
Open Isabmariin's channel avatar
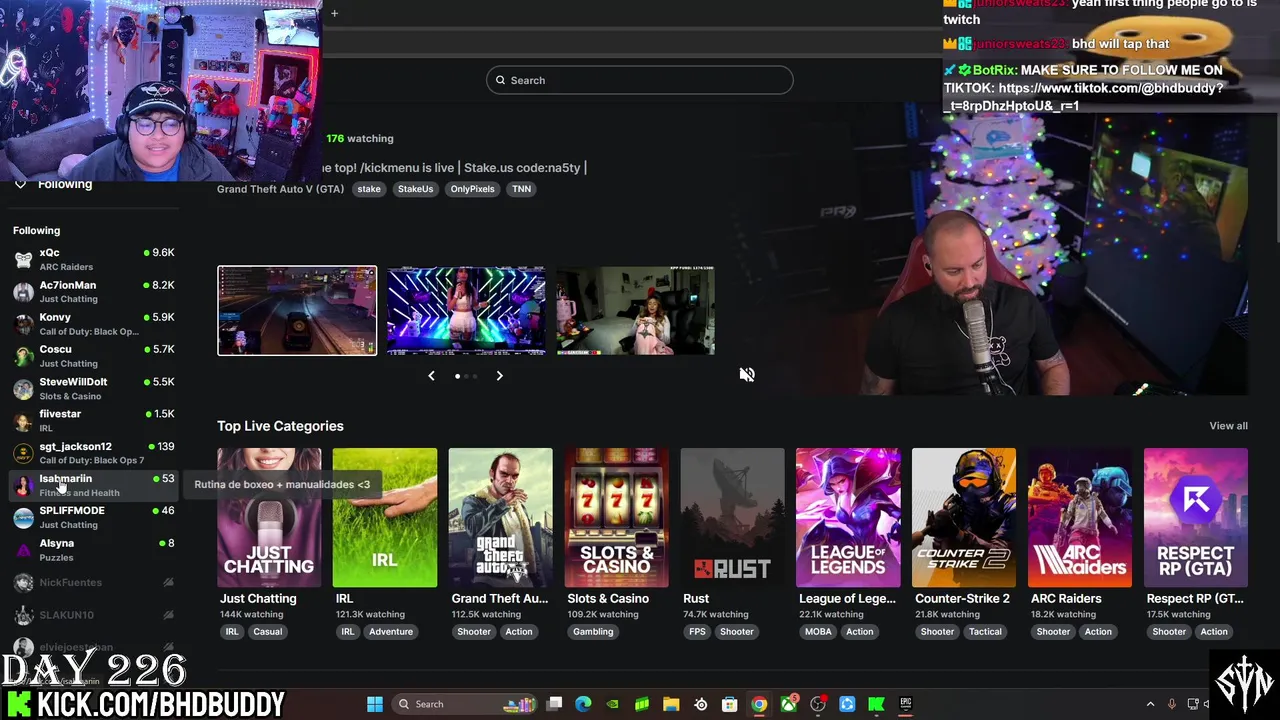pos(23,485)
